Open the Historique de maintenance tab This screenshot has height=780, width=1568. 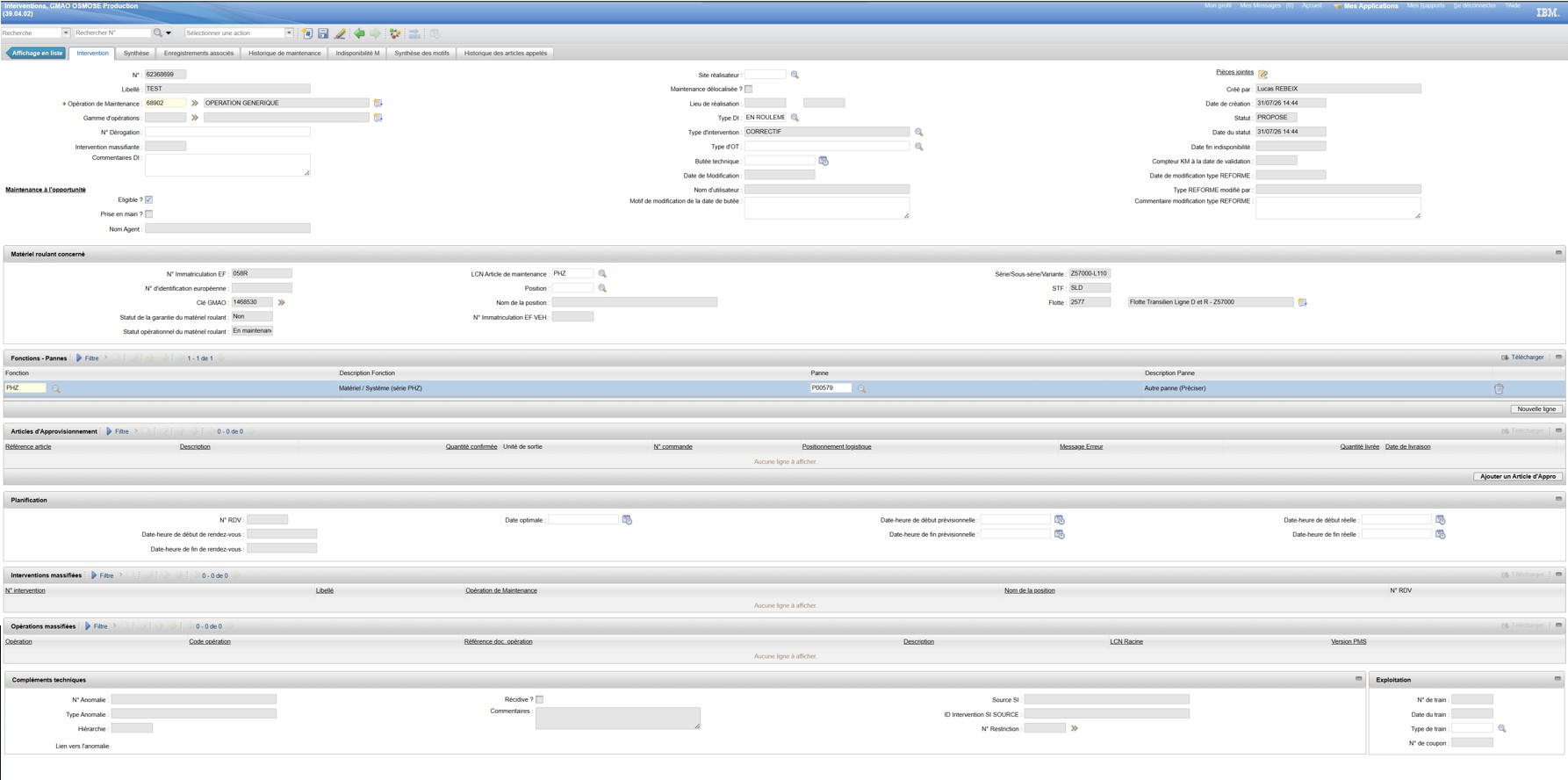(x=284, y=53)
